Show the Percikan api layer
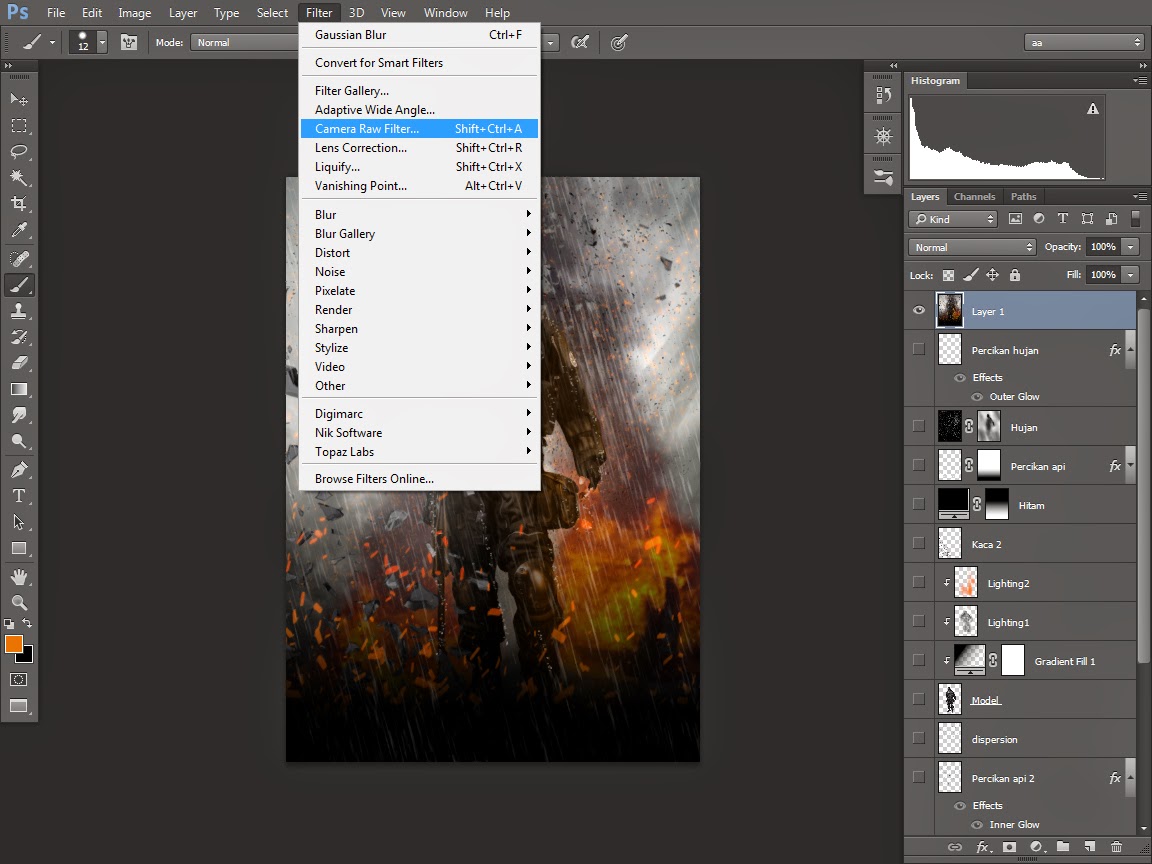 coord(919,465)
